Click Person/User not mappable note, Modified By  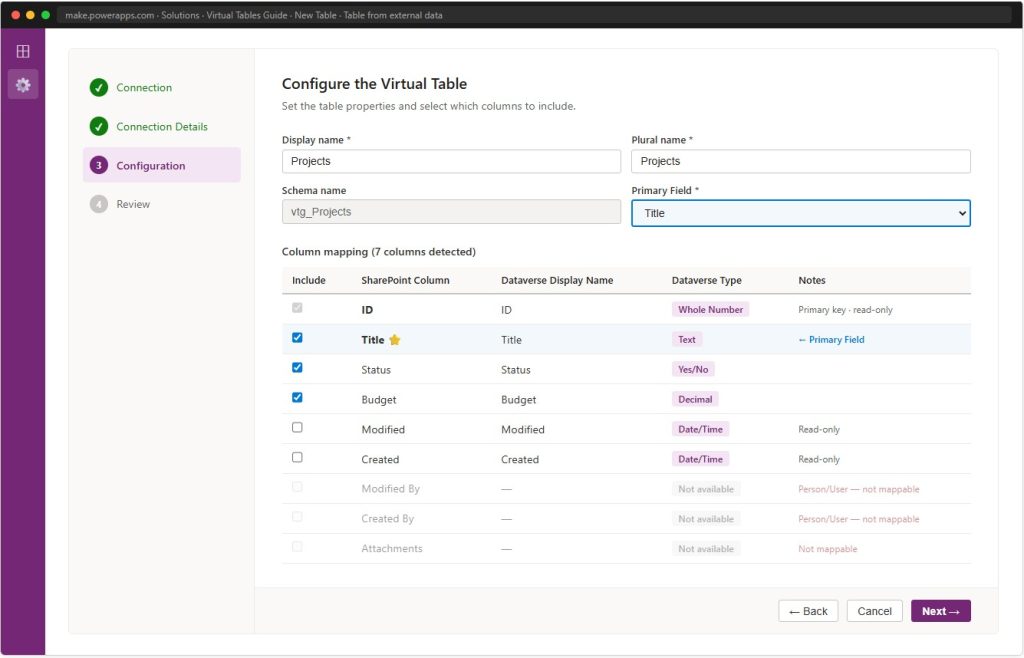(x=859, y=489)
